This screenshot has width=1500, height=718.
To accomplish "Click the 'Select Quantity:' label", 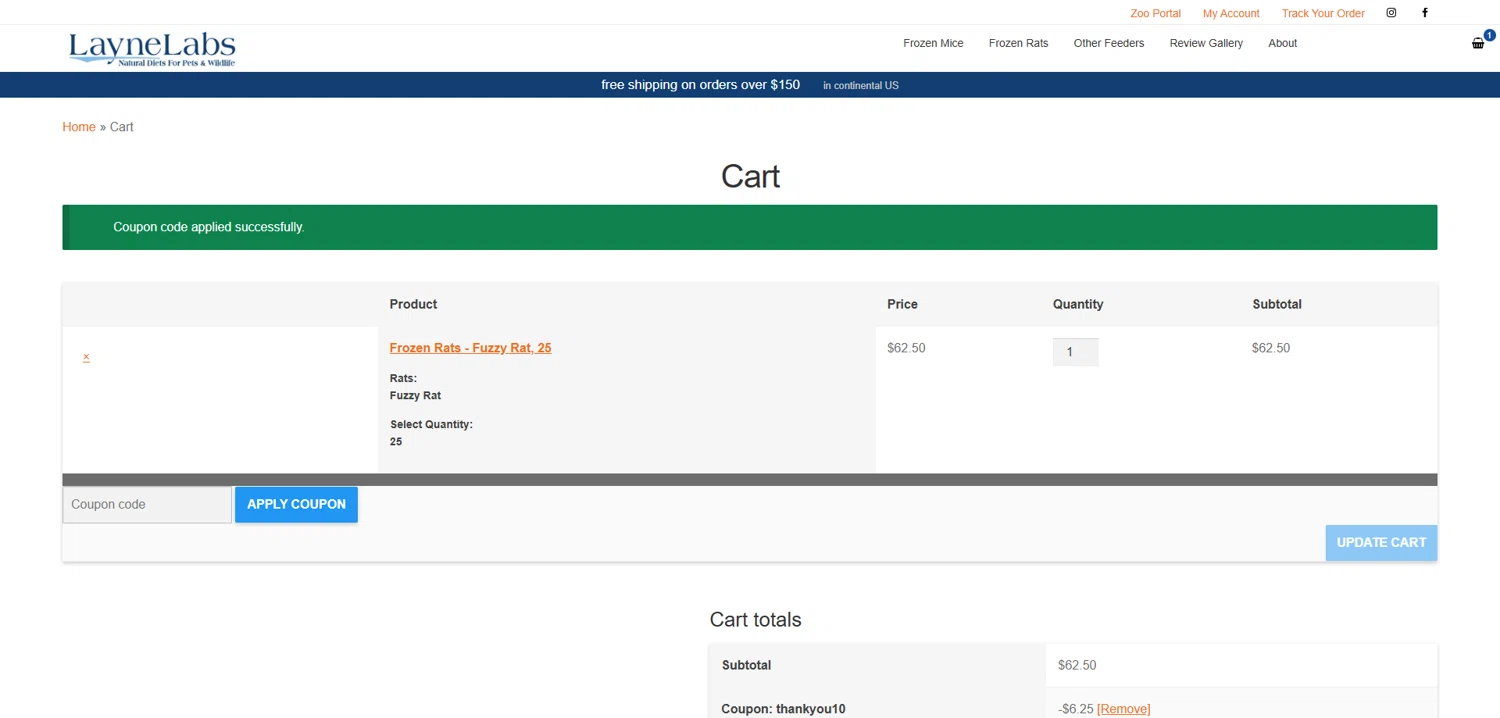I will point(431,424).
